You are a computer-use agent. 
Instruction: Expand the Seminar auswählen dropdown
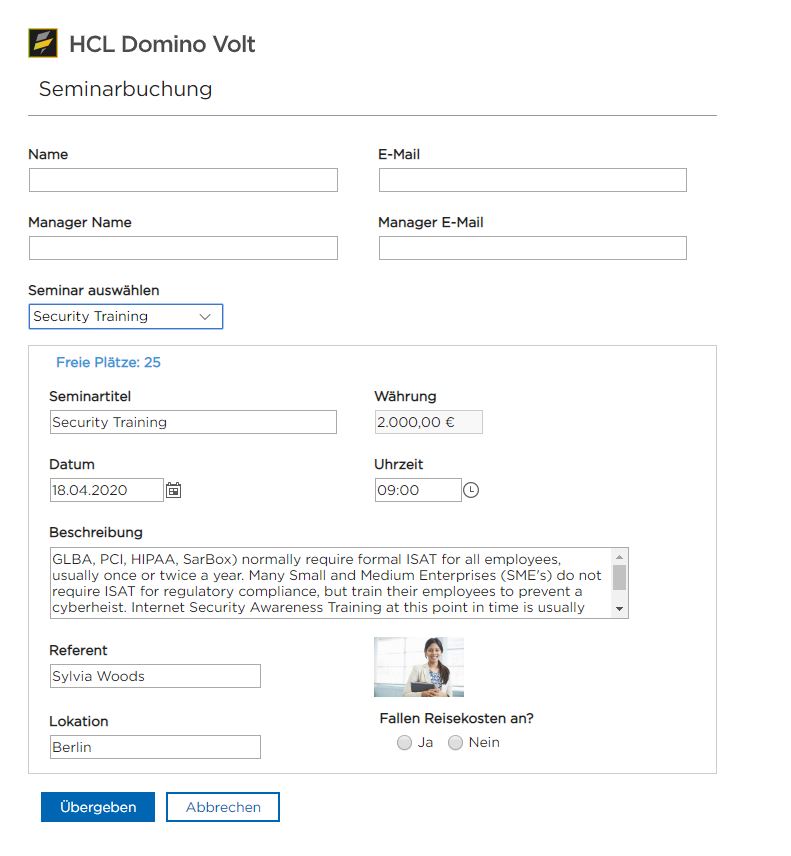(x=125, y=317)
